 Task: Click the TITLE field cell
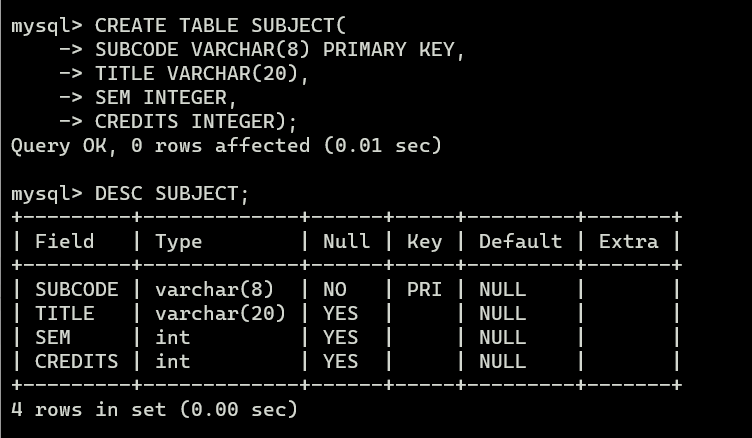[64, 313]
